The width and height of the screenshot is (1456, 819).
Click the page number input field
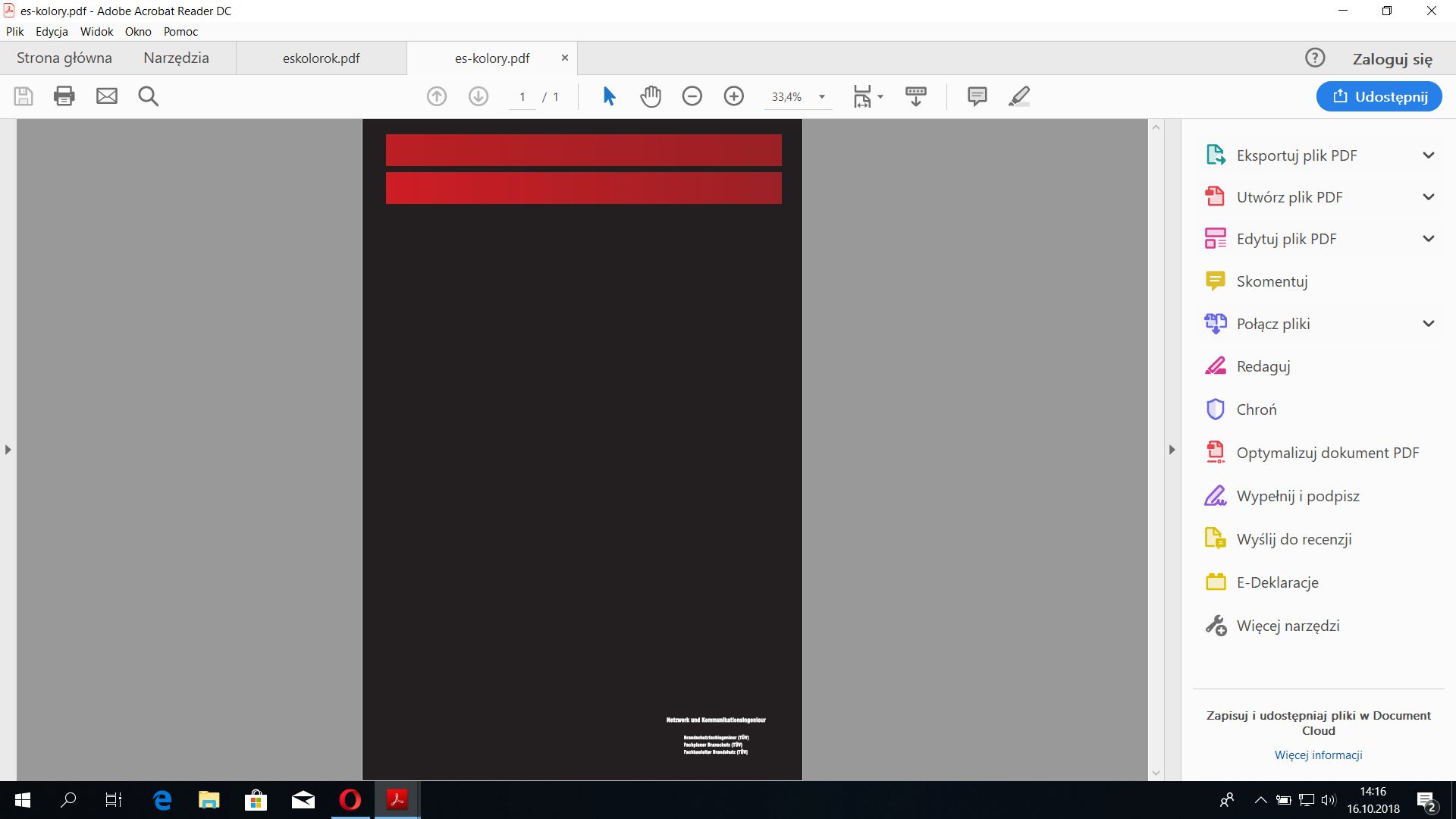tap(522, 97)
